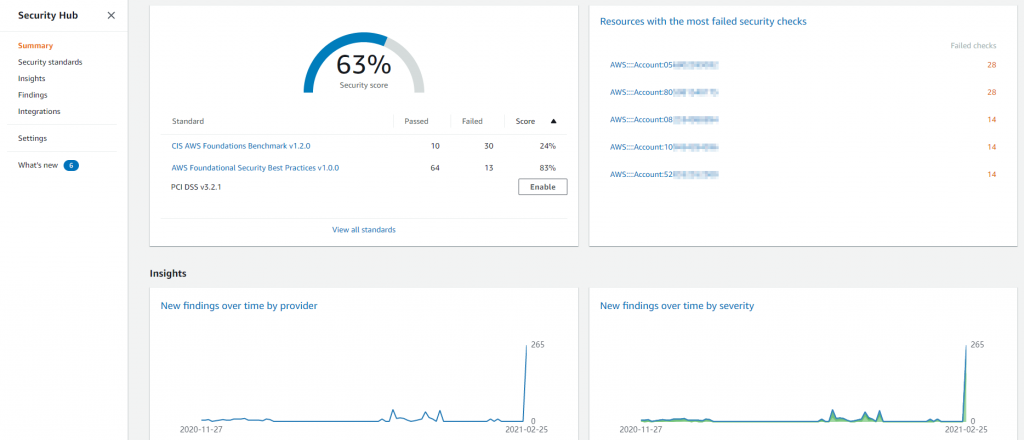
Task: Open the account resource starting with 05
Action: [x=664, y=65]
